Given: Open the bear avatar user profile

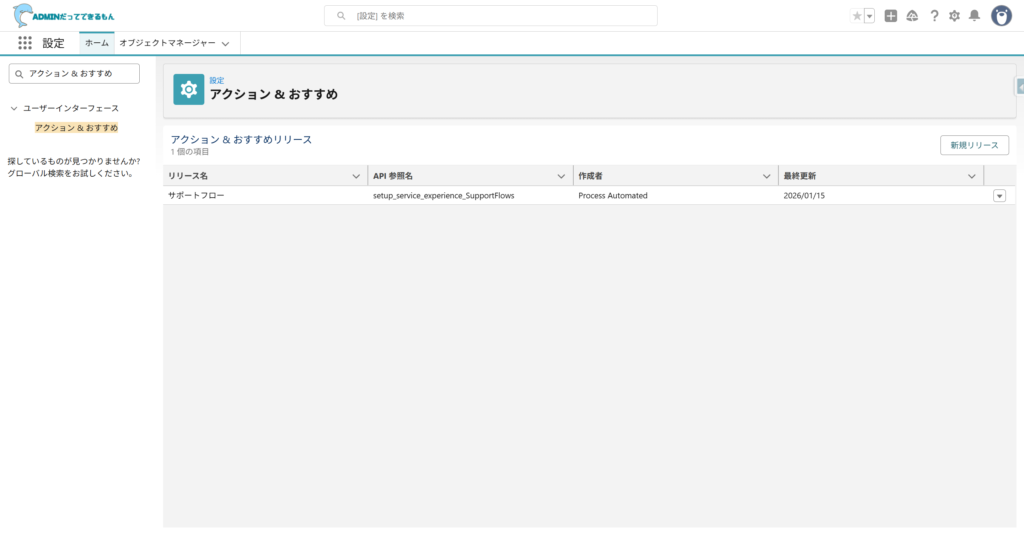Looking at the screenshot, I should 1001,16.
